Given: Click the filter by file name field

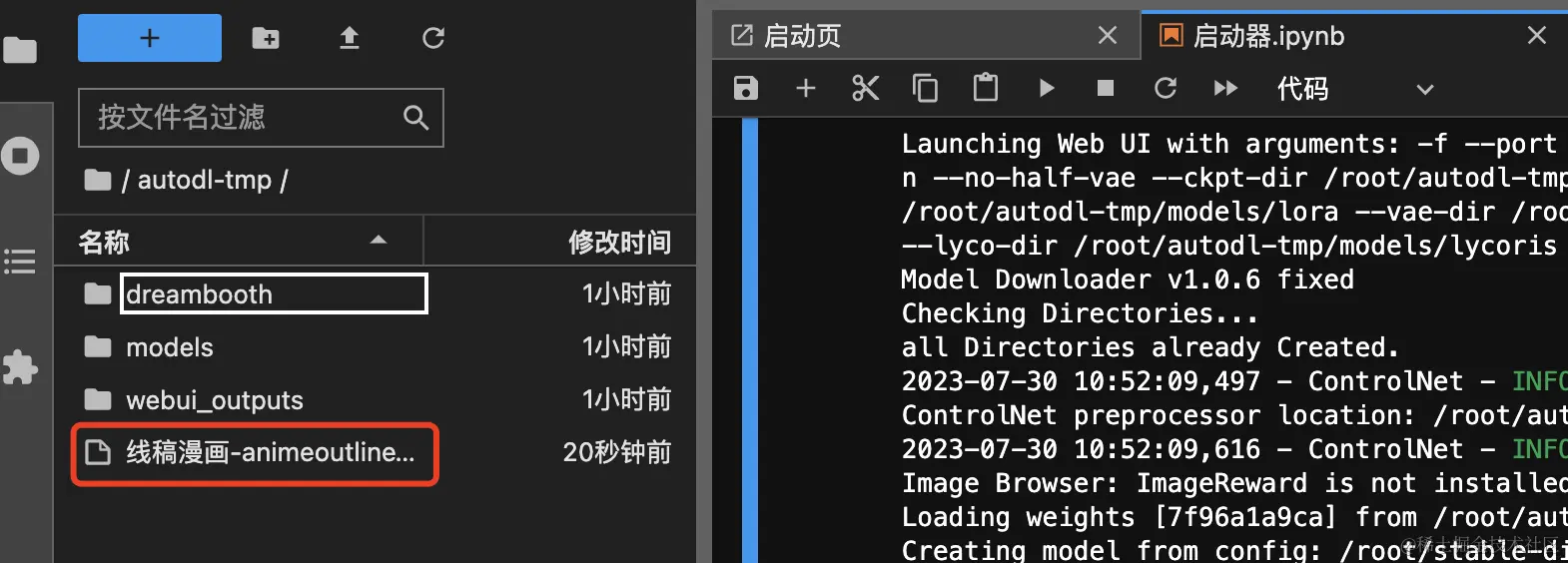Looking at the screenshot, I should click(x=261, y=118).
